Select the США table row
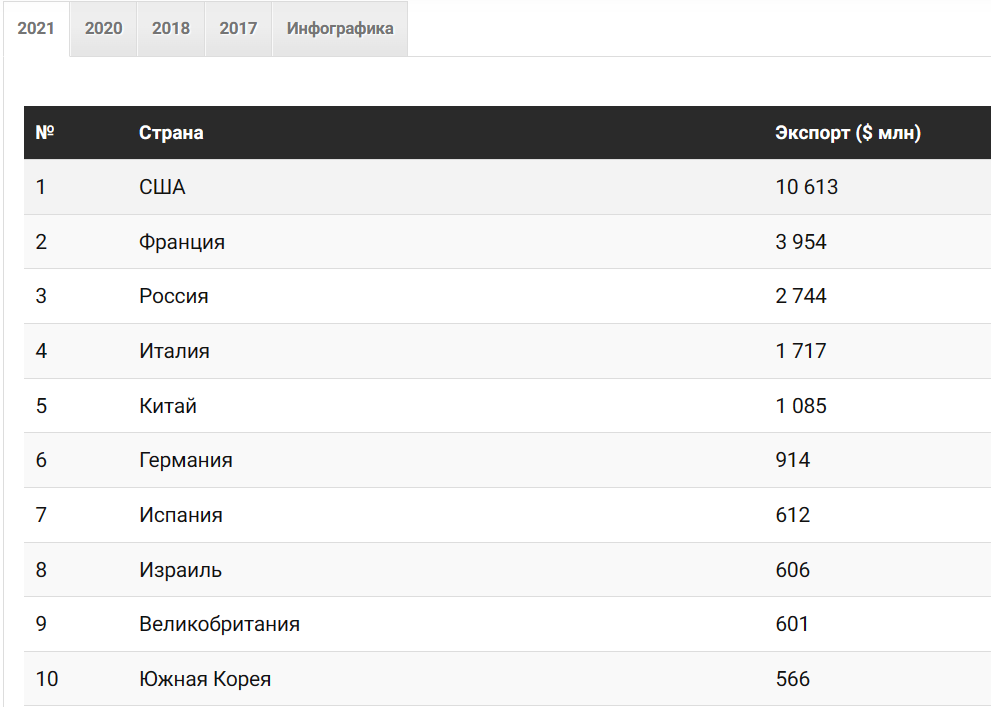991x707 pixels. tap(508, 187)
